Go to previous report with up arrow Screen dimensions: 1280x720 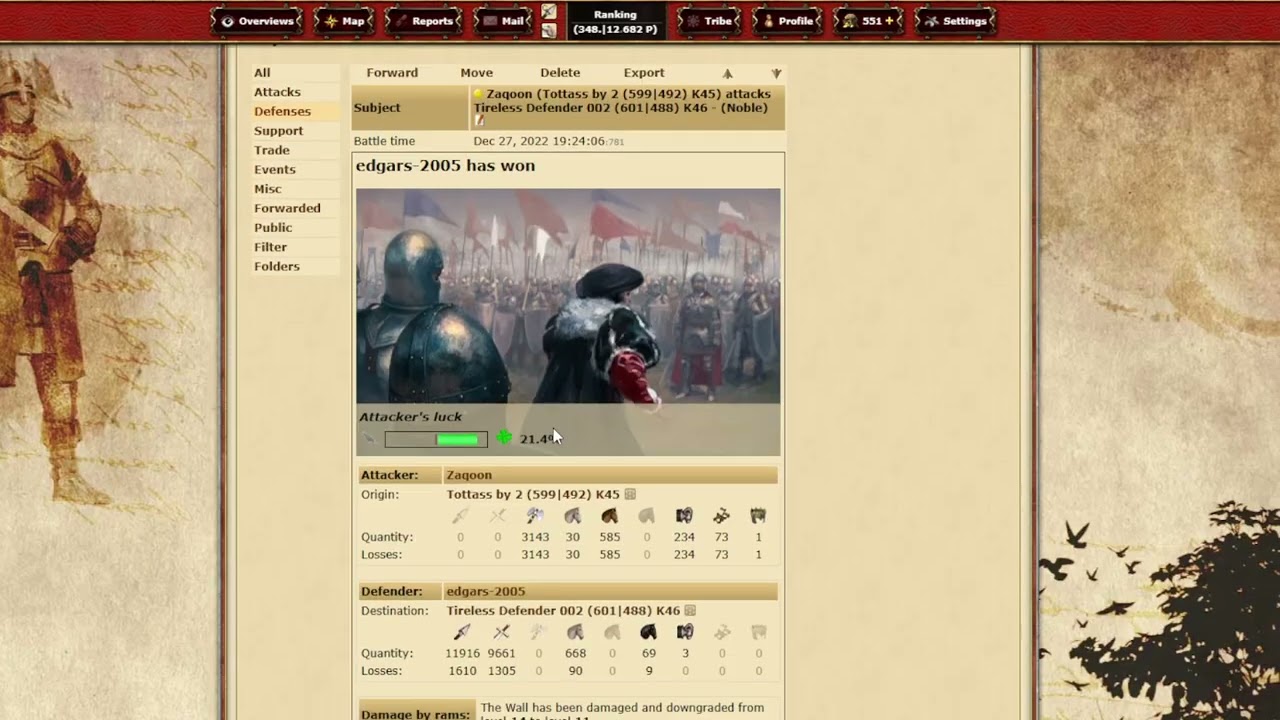tap(728, 74)
